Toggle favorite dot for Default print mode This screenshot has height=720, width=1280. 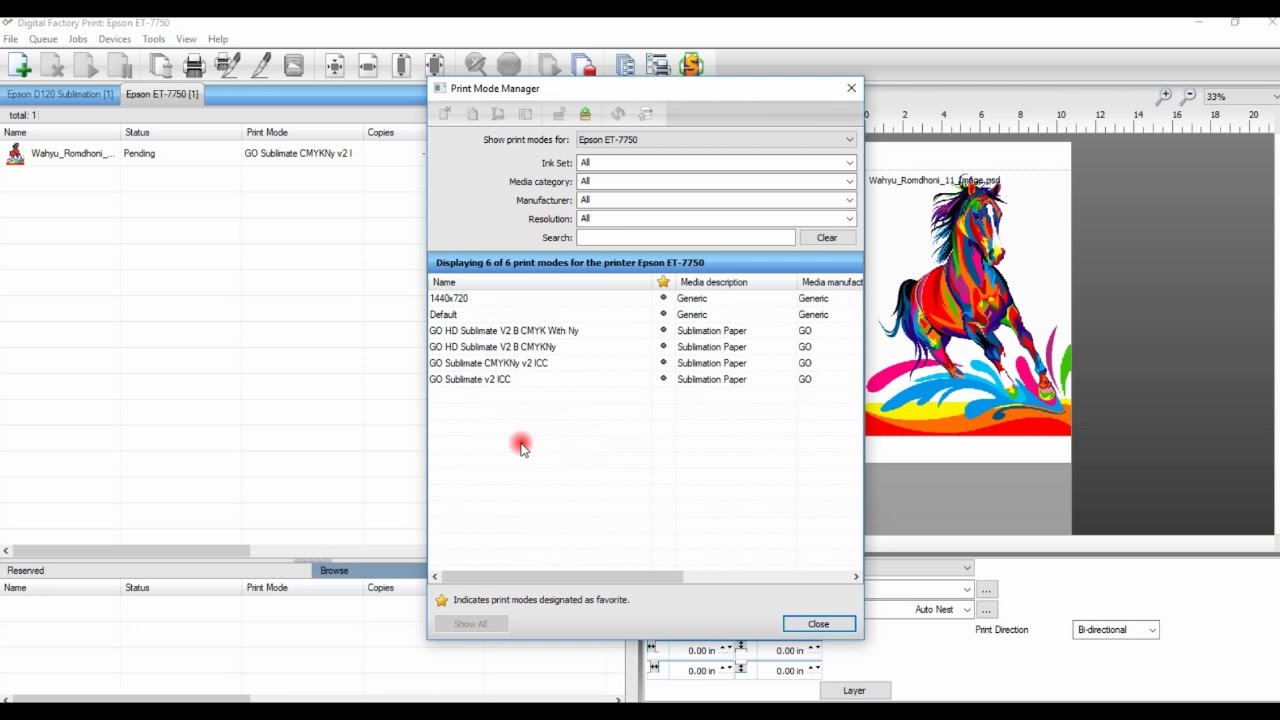(x=663, y=314)
